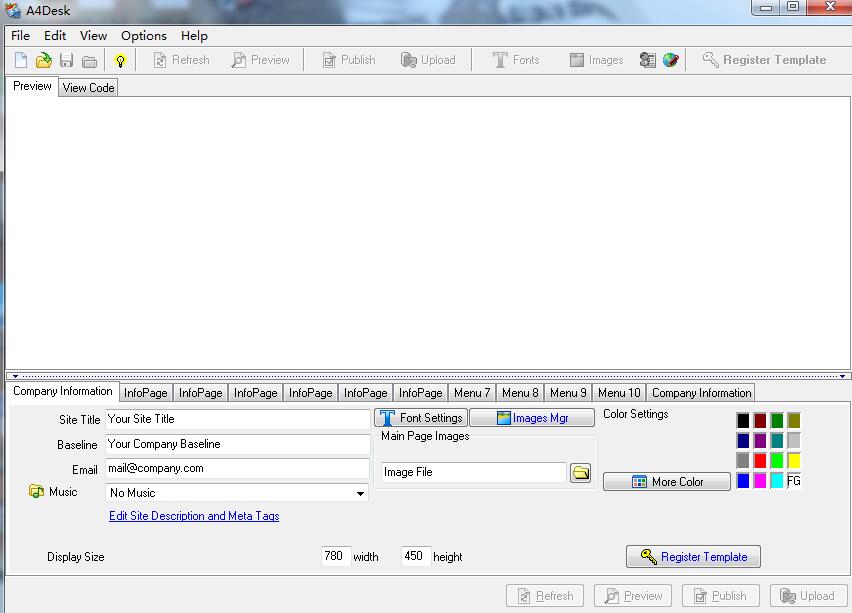Open the Help menu
The image size is (852, 613).
click(194, 36)
